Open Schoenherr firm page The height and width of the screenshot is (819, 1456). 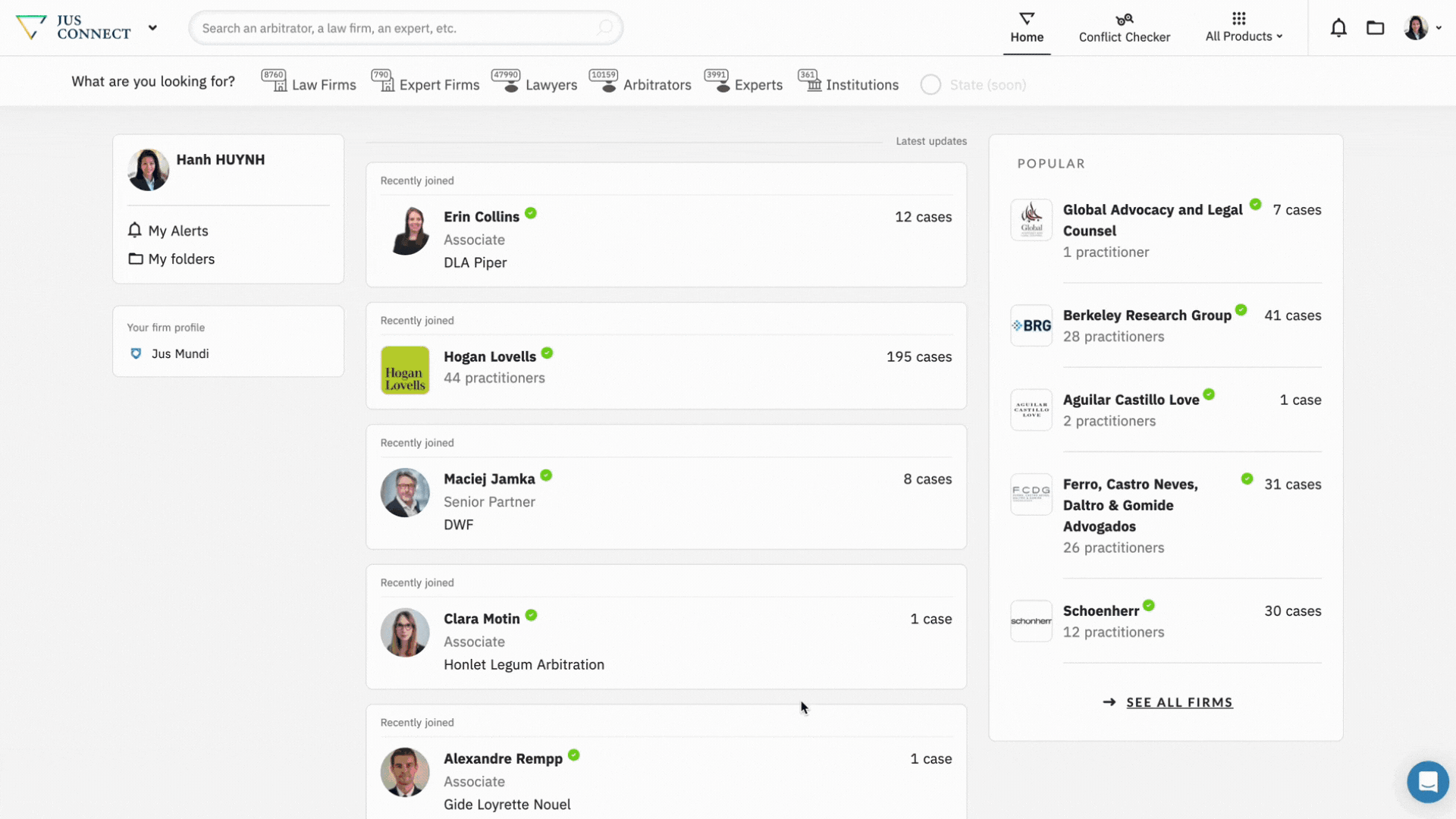coord(1100,611)
